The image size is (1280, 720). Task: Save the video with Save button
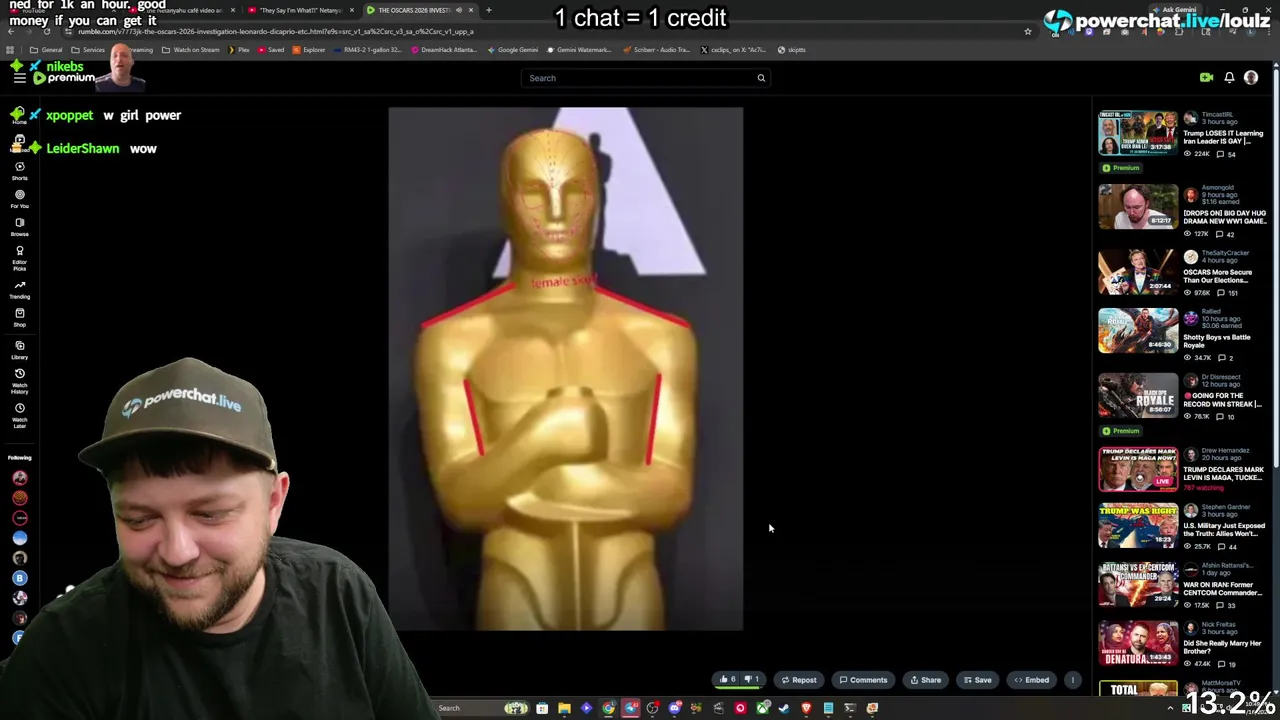pyautogui.click(x=977, y=680)
